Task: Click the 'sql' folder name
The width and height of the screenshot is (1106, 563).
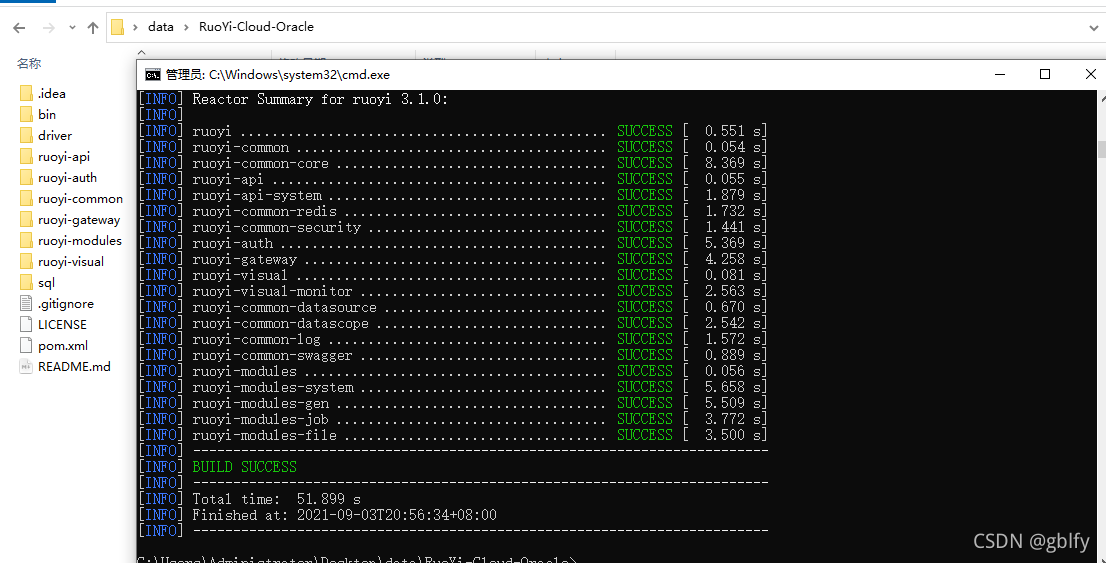Action: [x=47, y=283]
